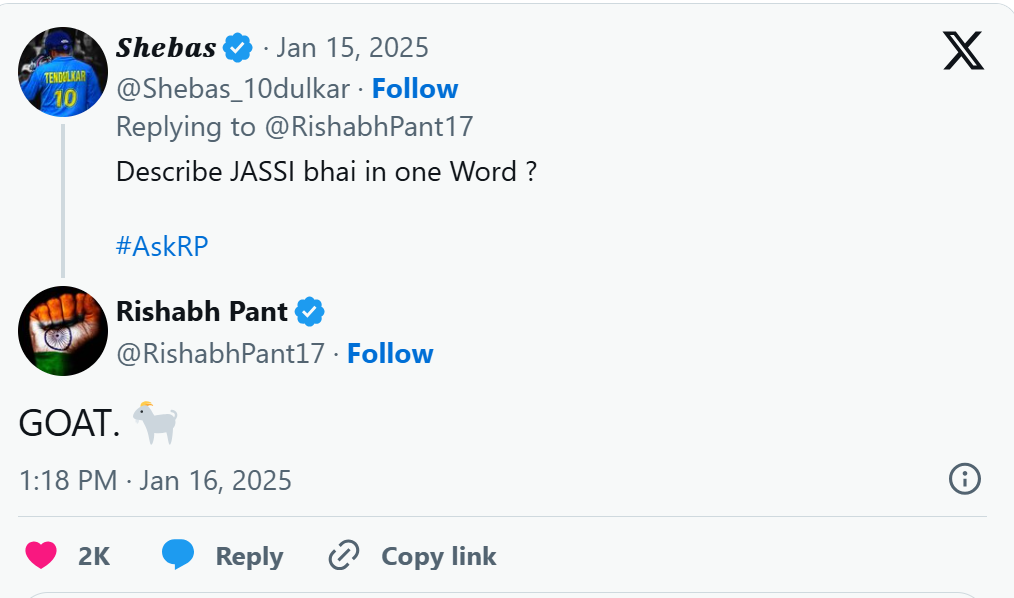This screenshot has width=1014, height=598.
Task: Open Shebas profile avatar
Action: (63, 72)
